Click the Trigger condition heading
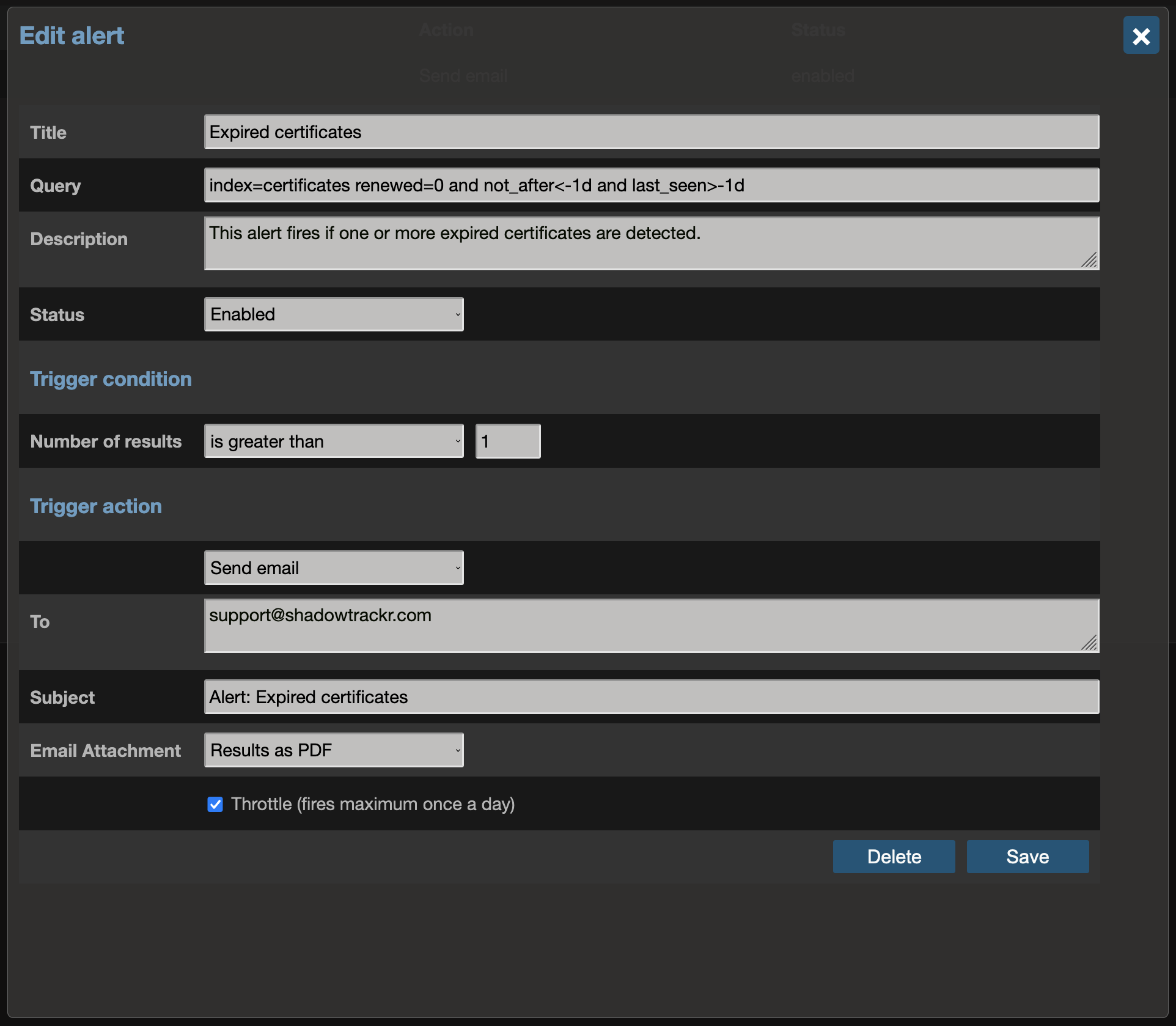Viewport: 1176px width, 1026px height. [x=111, y=379]
